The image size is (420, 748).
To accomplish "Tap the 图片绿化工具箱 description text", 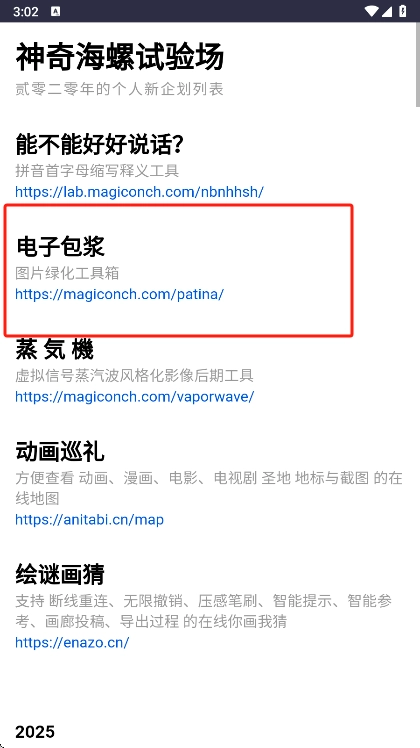I will (x=67, y=273).
